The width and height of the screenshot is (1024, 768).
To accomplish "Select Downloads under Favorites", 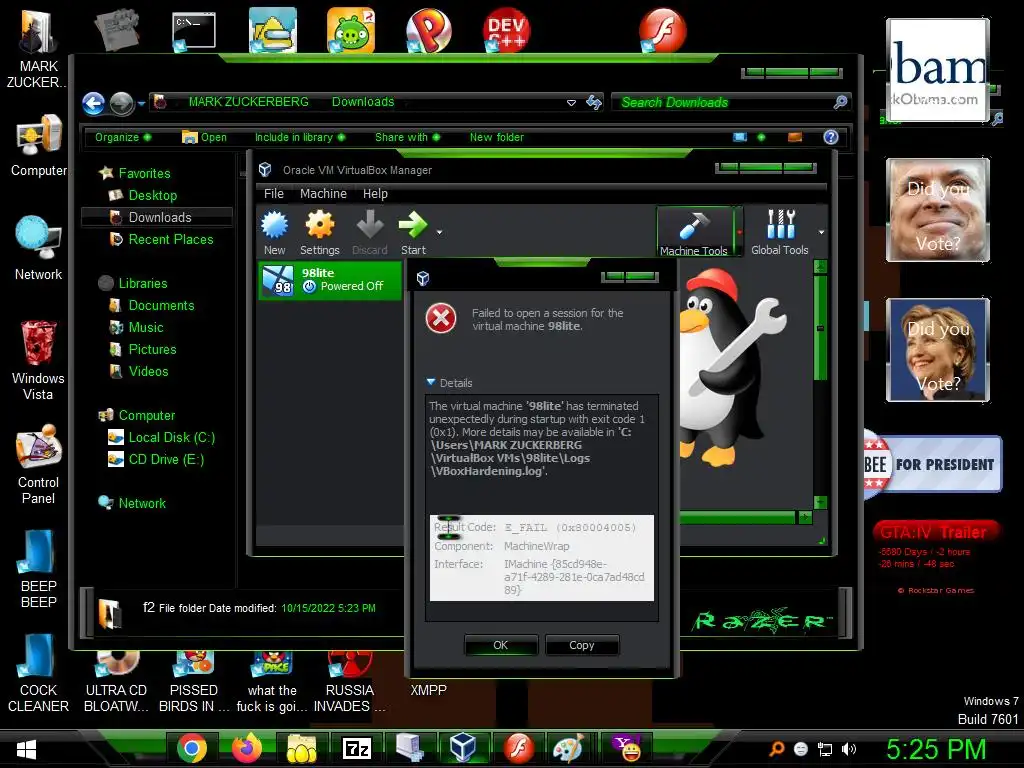I will 157,217.
